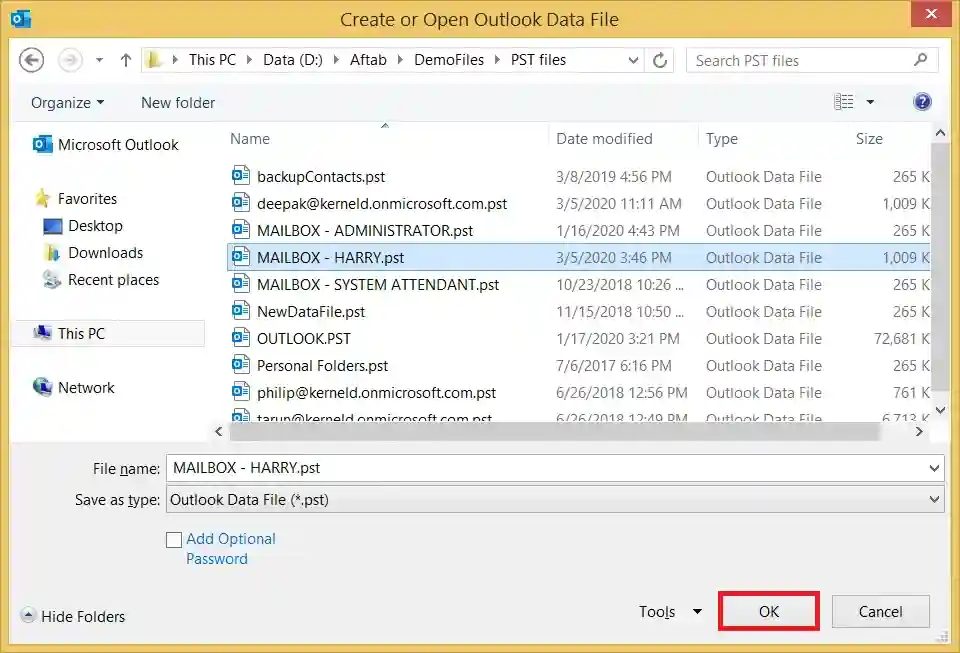Select backupContacts.pst file icon
This screenshot has width=960, height=653.
[241, 176]
